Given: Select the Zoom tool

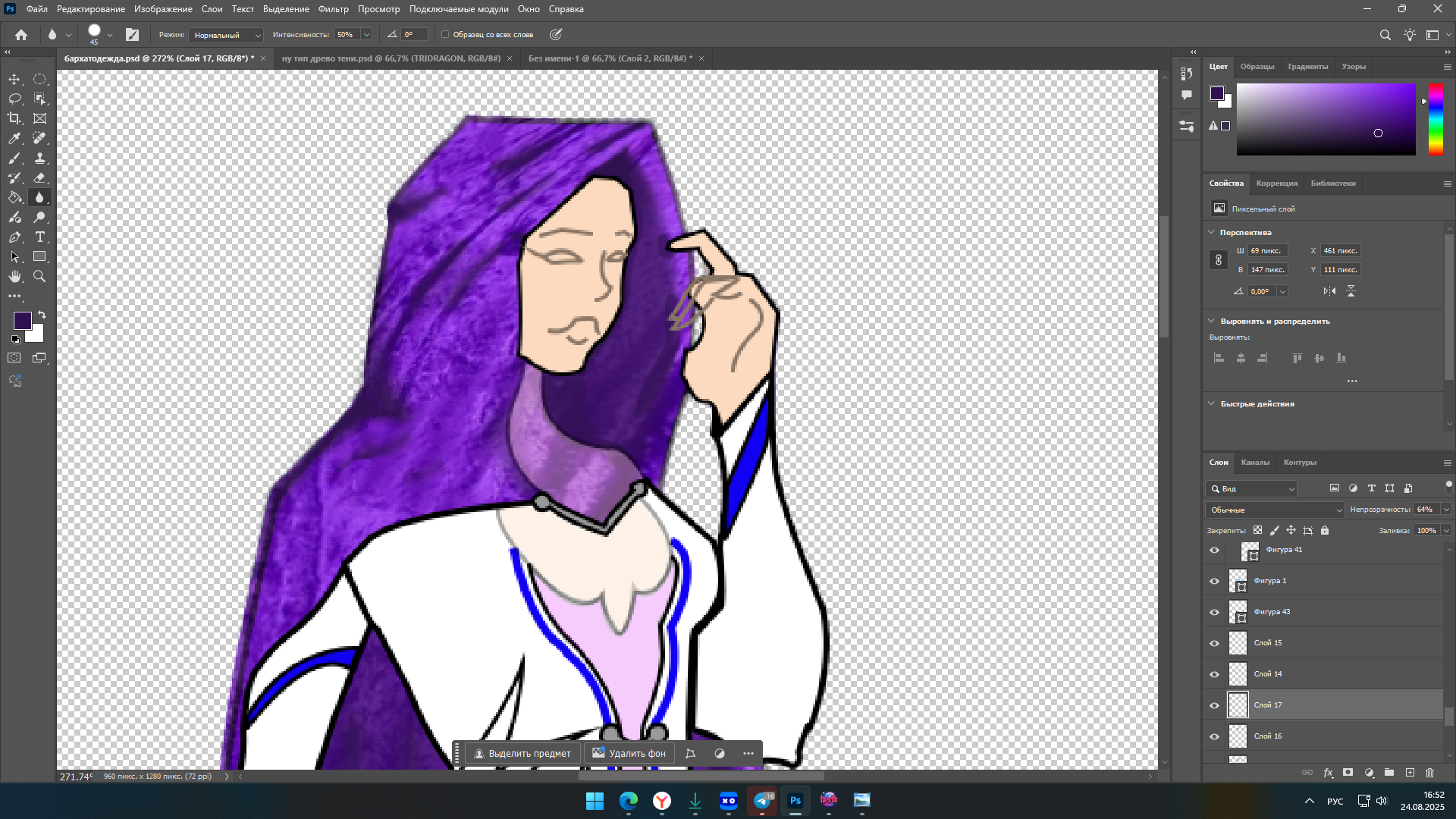Looking at the screenshot, I should [39, 276].
